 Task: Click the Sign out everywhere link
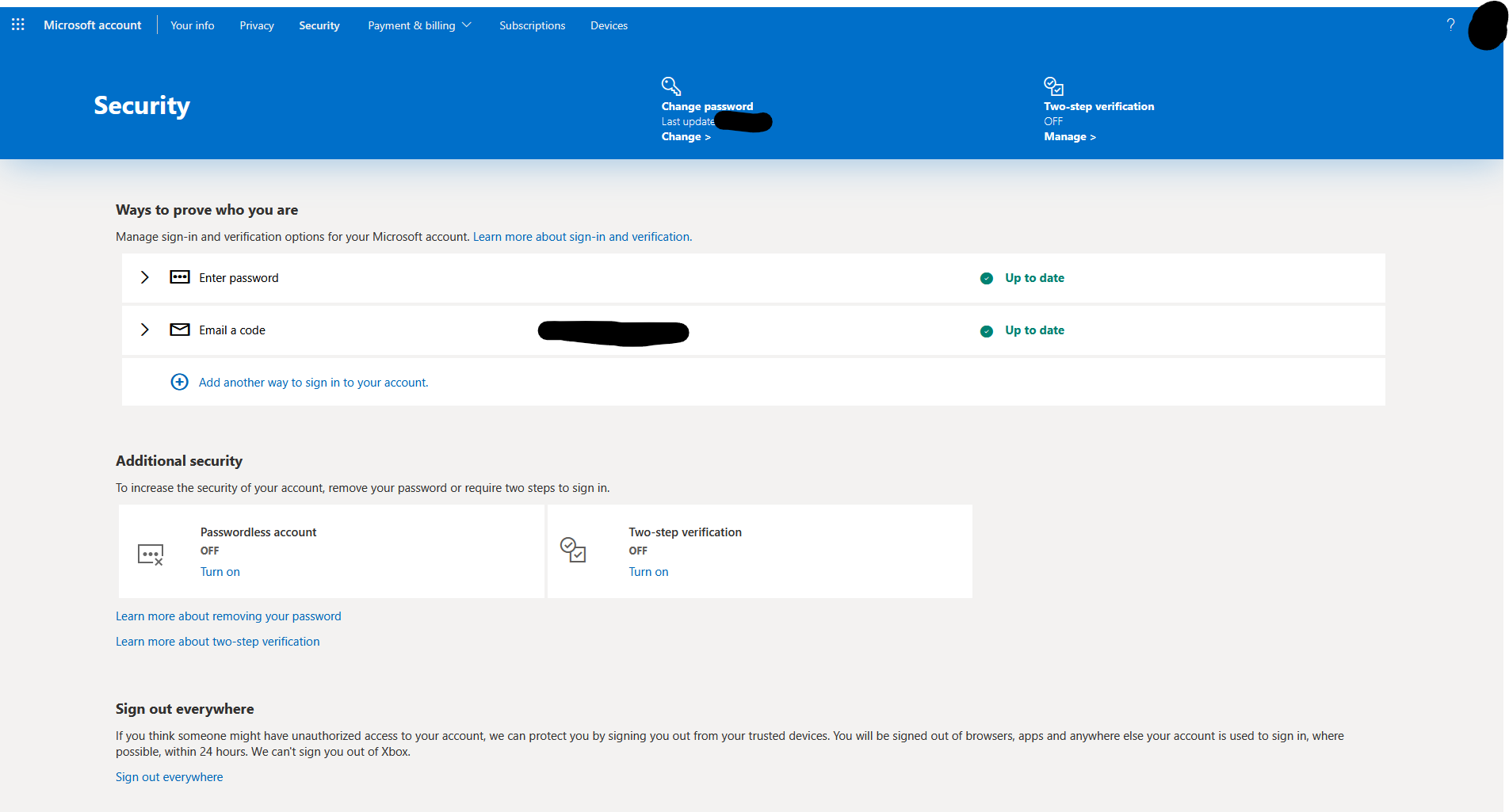[x=169, y=777]
